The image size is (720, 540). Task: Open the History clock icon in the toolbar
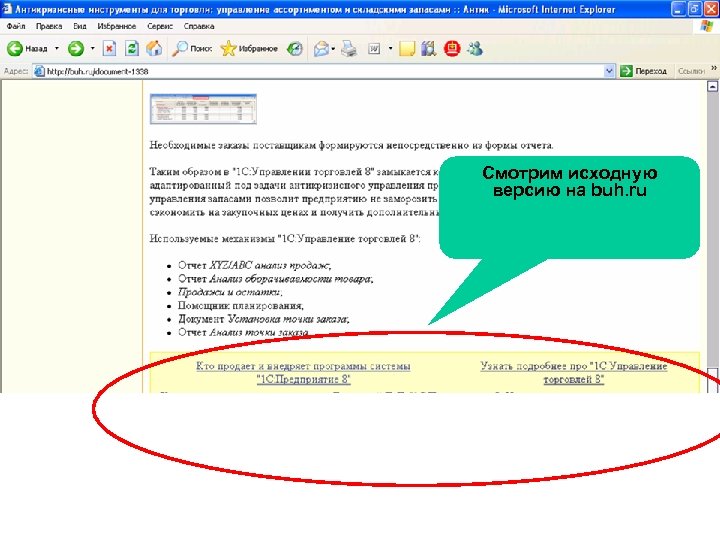294,48
